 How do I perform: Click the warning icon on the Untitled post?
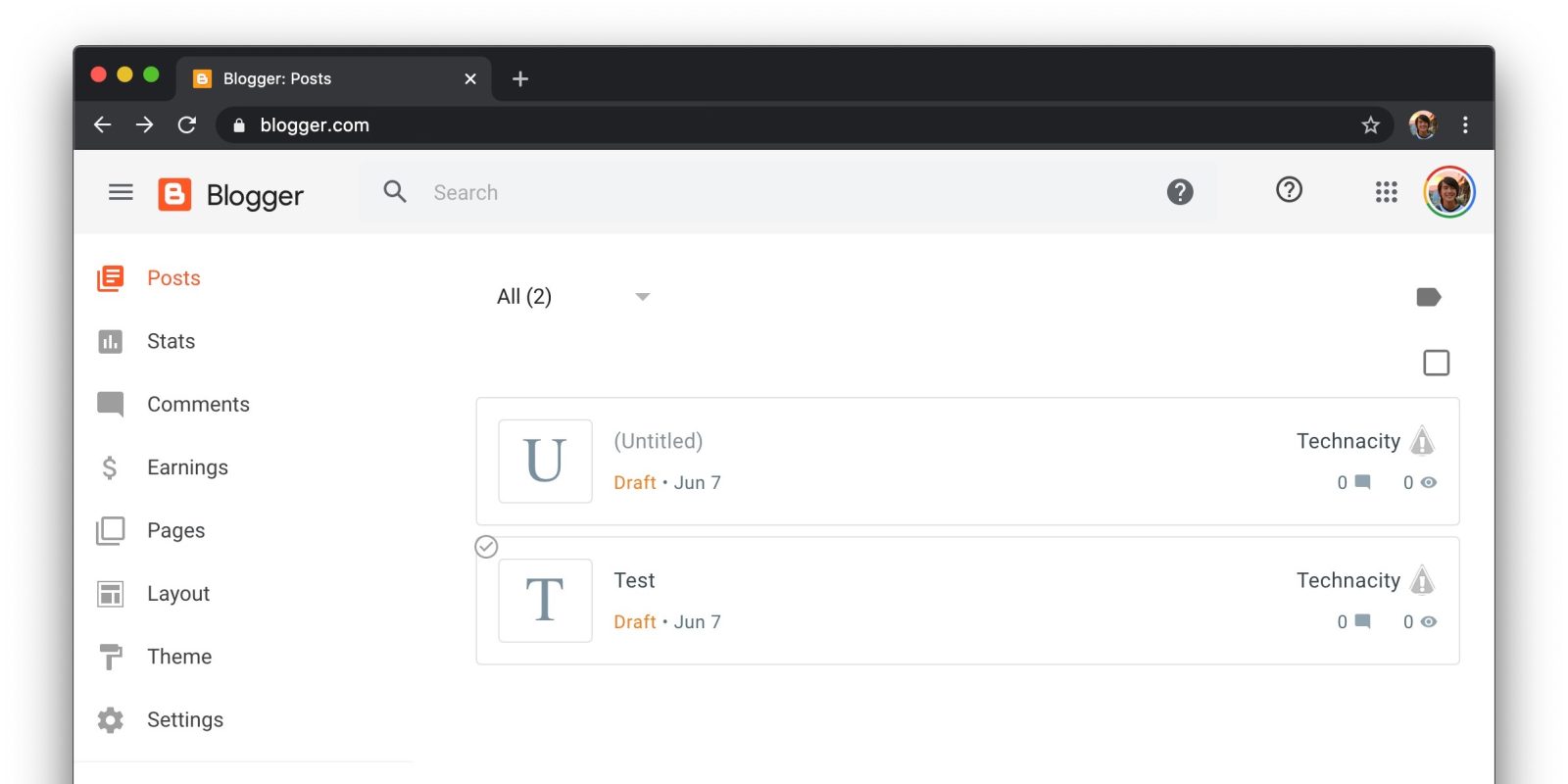click(x=1422, y=442)
